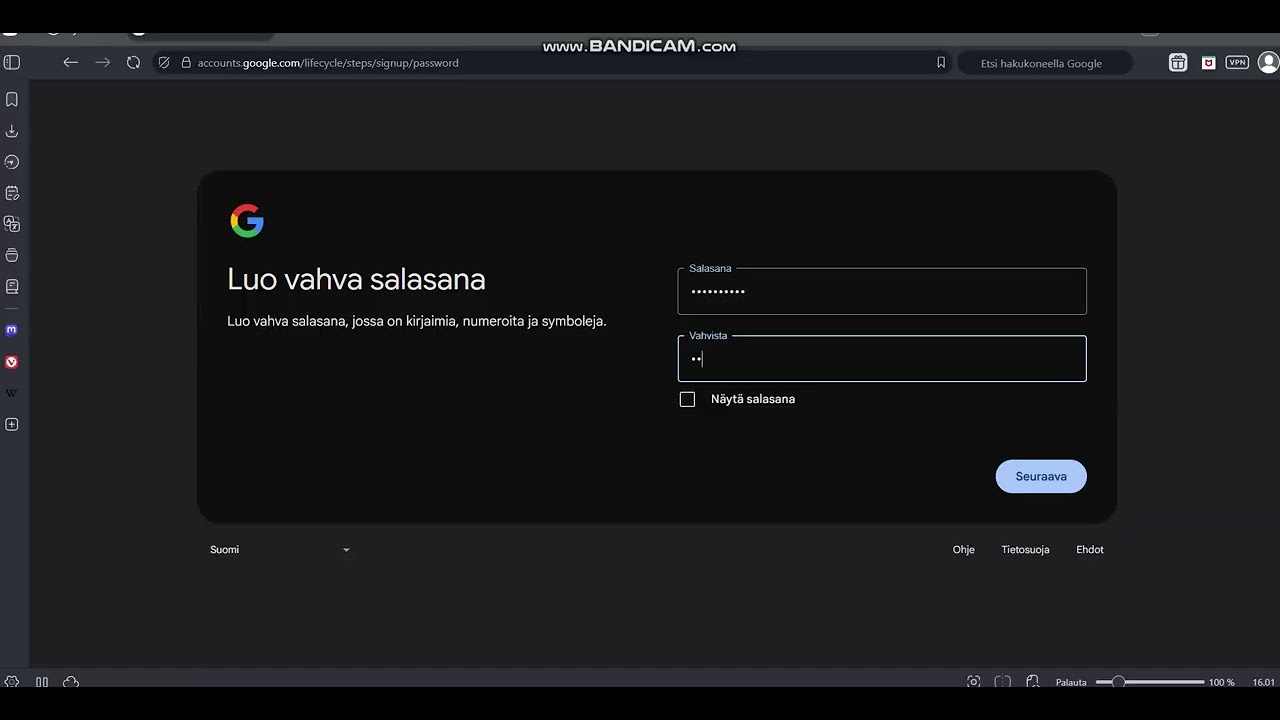Open the Mastodon web panel
Screen dimensions: 1280x720
(x=12, y=330)
